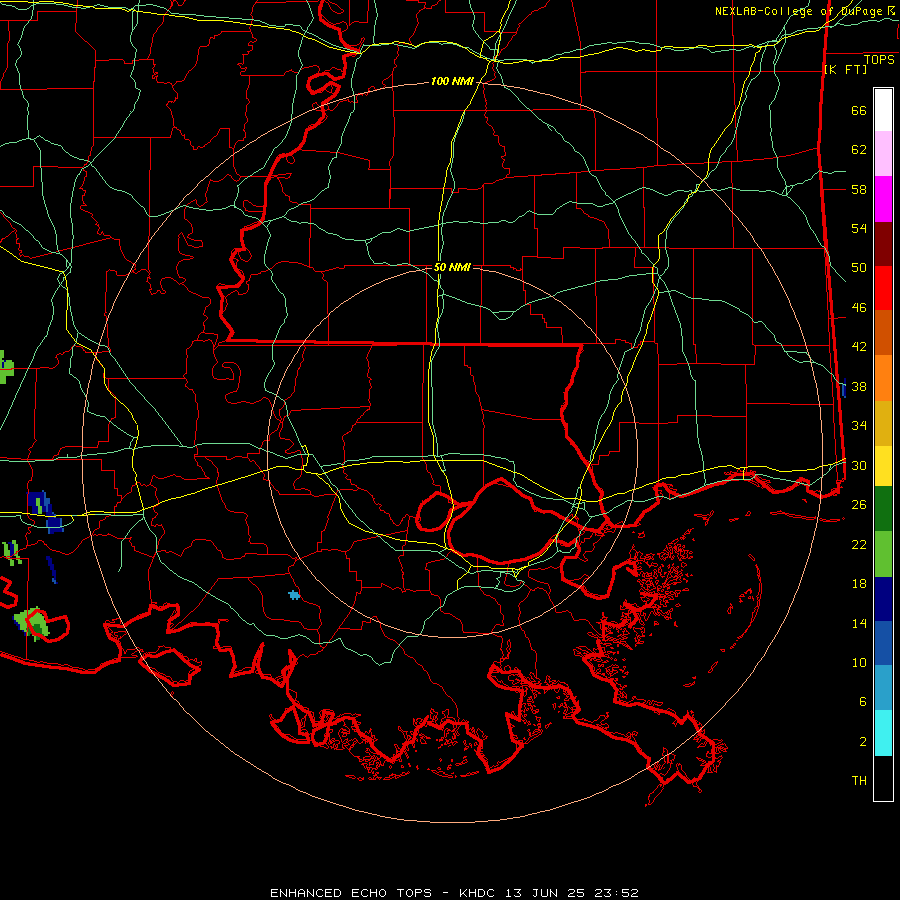Click the 23:52 time stamp
This screenshot has height=900, width=900.
point(617,893)
